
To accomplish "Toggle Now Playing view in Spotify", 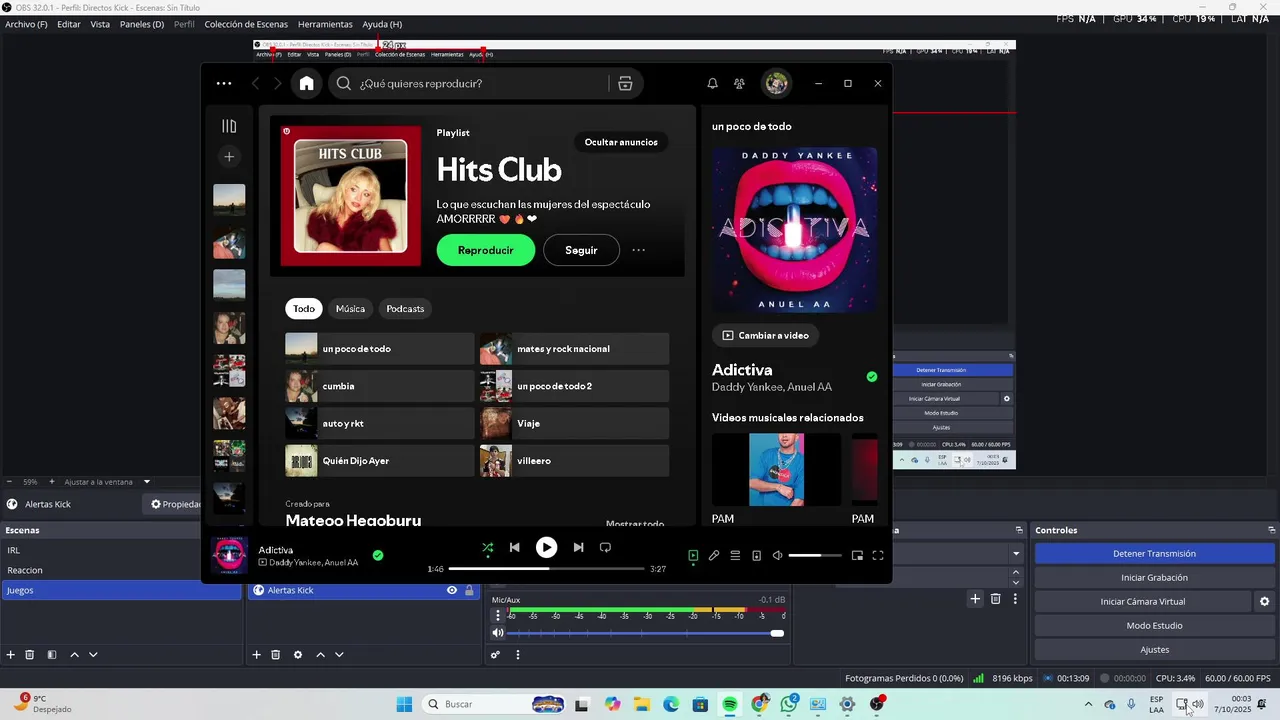I will (693, 555).
